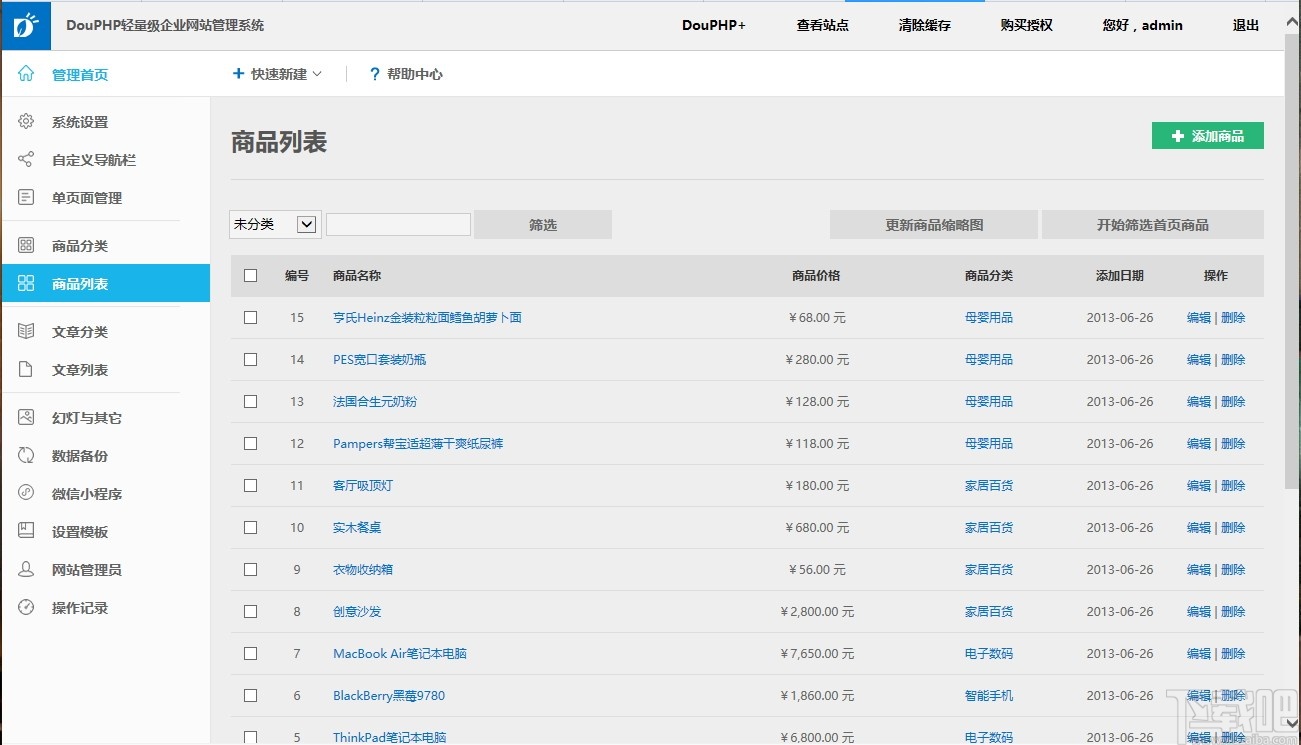
Task: Click the 商品价格 column header
Action: (816, 276)
